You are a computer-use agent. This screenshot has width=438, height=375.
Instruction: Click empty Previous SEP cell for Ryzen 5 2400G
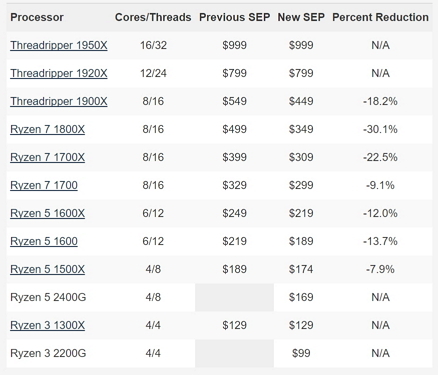(234, 297)
